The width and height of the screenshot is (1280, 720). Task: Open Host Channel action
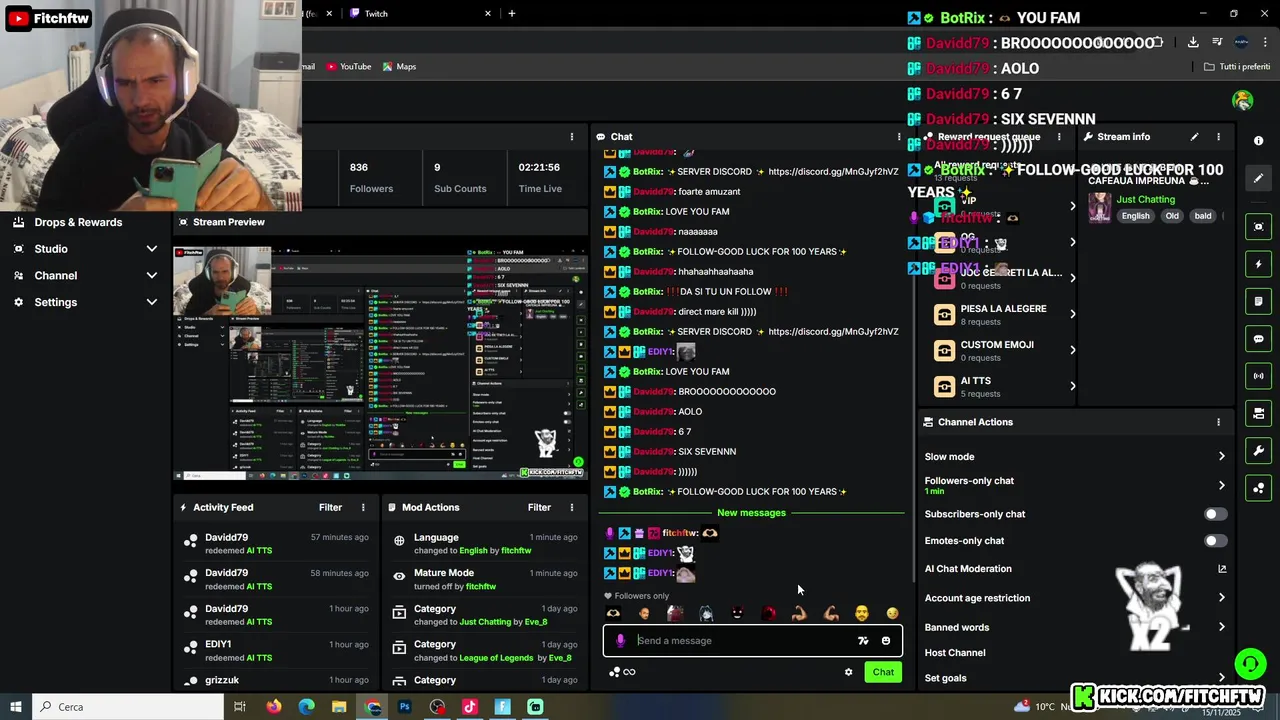(955, 653)
